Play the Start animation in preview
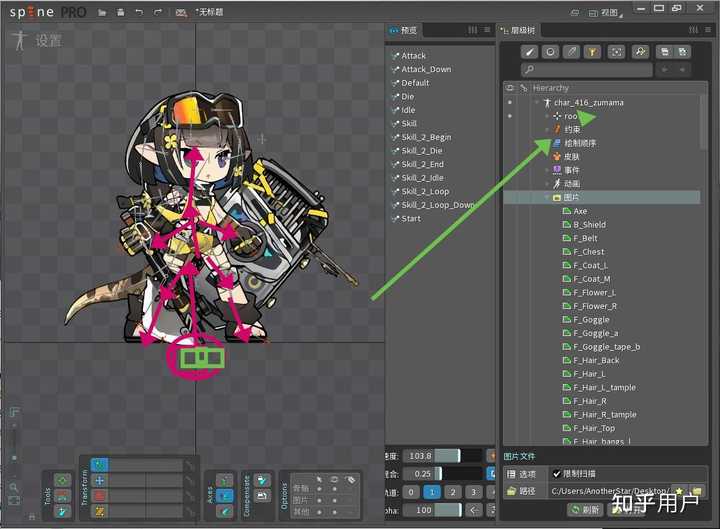 [x=411, y=219]
